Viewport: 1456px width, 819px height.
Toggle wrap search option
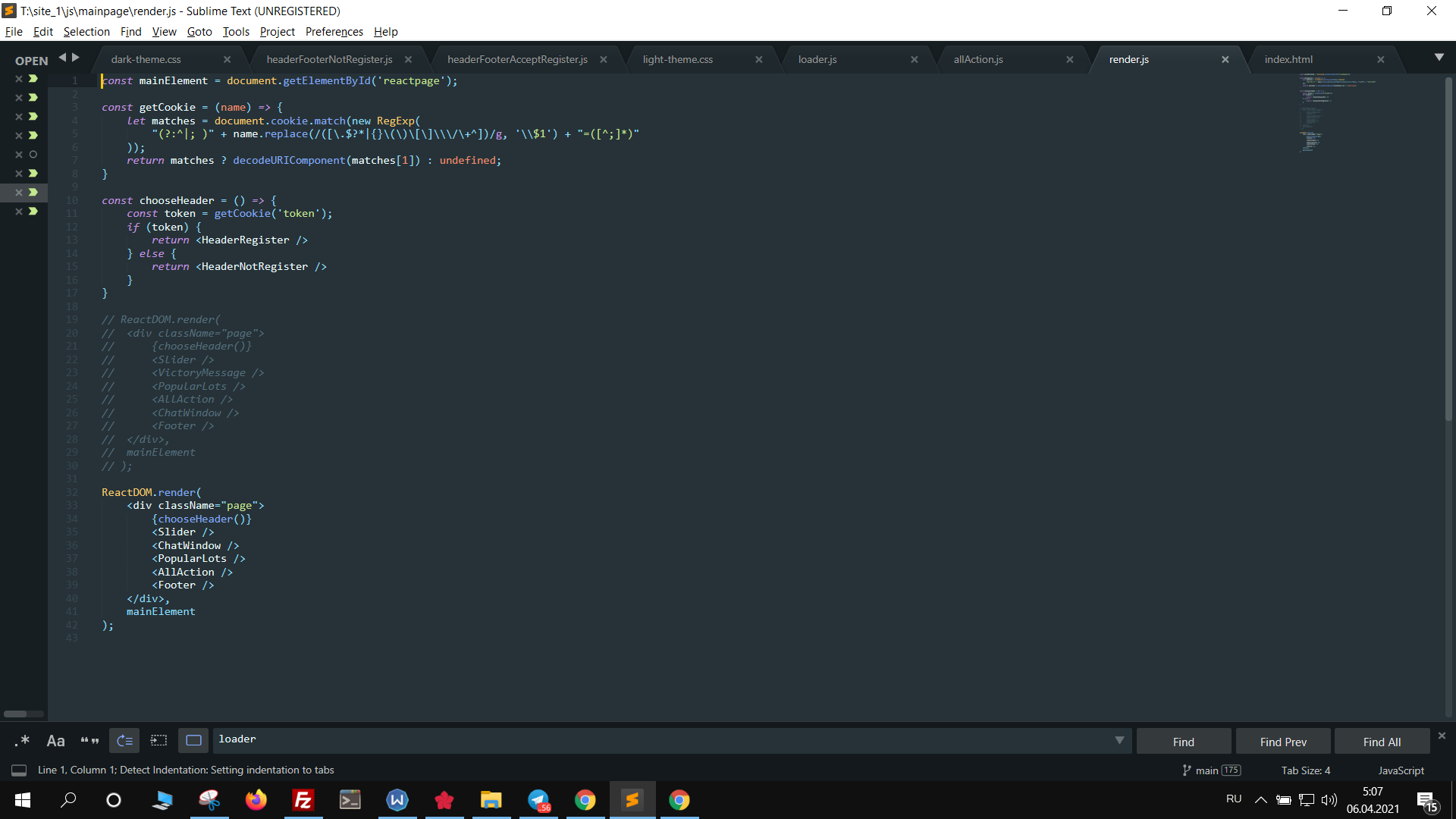coord(124,741)
